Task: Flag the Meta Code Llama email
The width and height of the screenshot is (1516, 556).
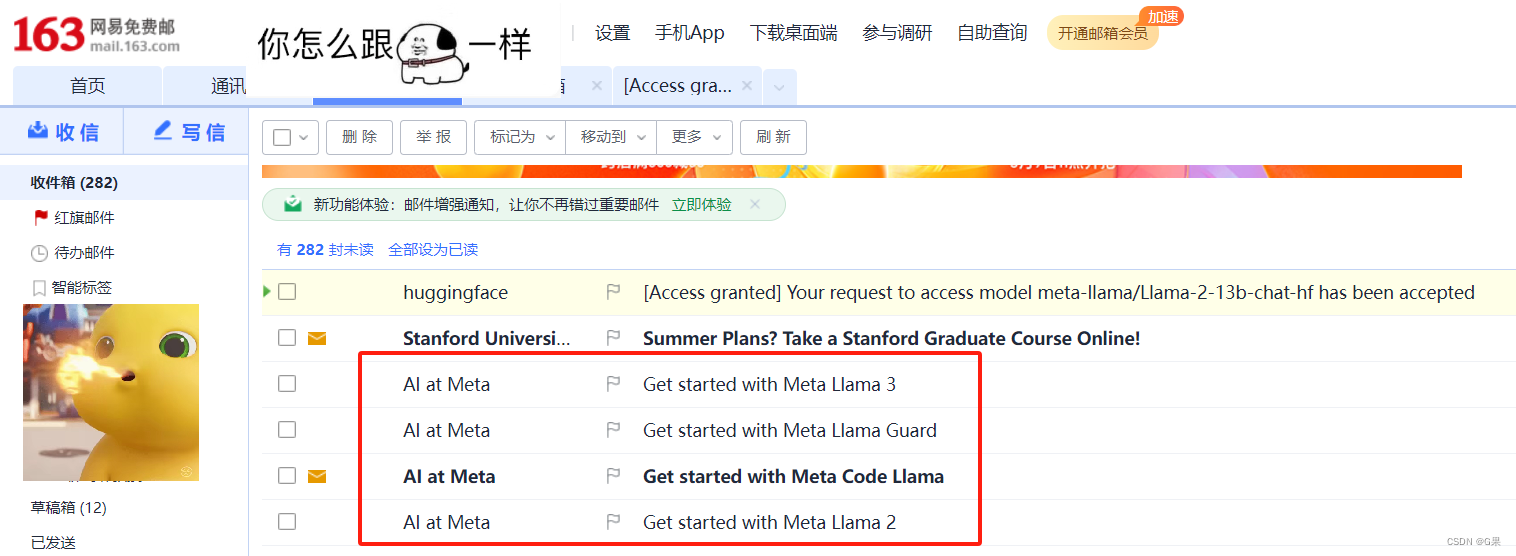Action: tap(613, 476)
